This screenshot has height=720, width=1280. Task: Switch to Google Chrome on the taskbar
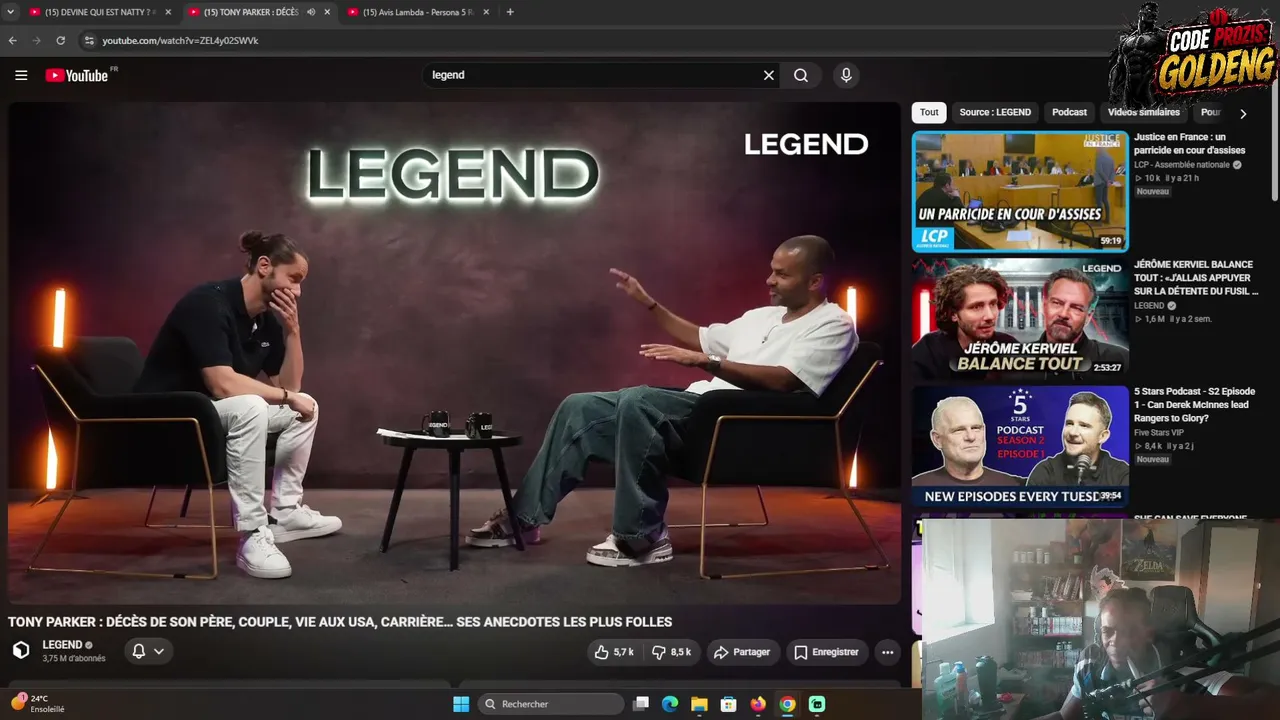click(x=788, y=704)
